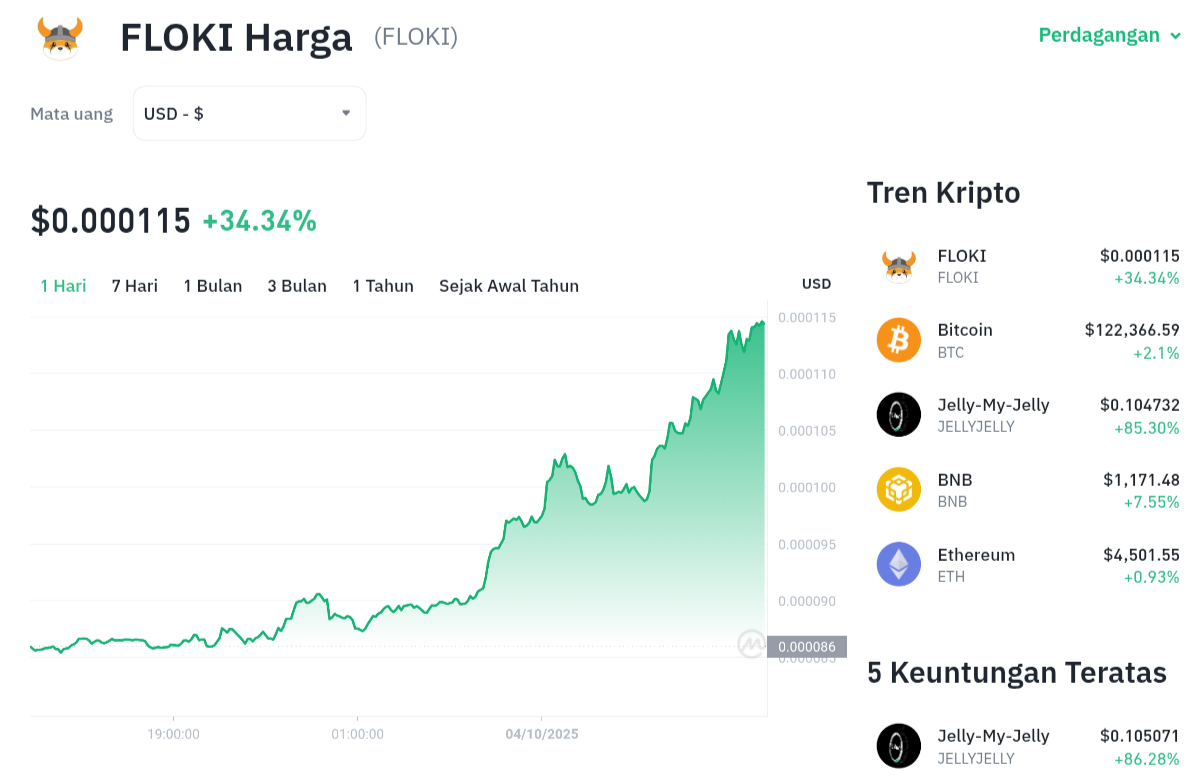Screen dimensions: 1192x782
Task: Click the FLOKI icon in Tren Kripto list
Action: (898, 266)
